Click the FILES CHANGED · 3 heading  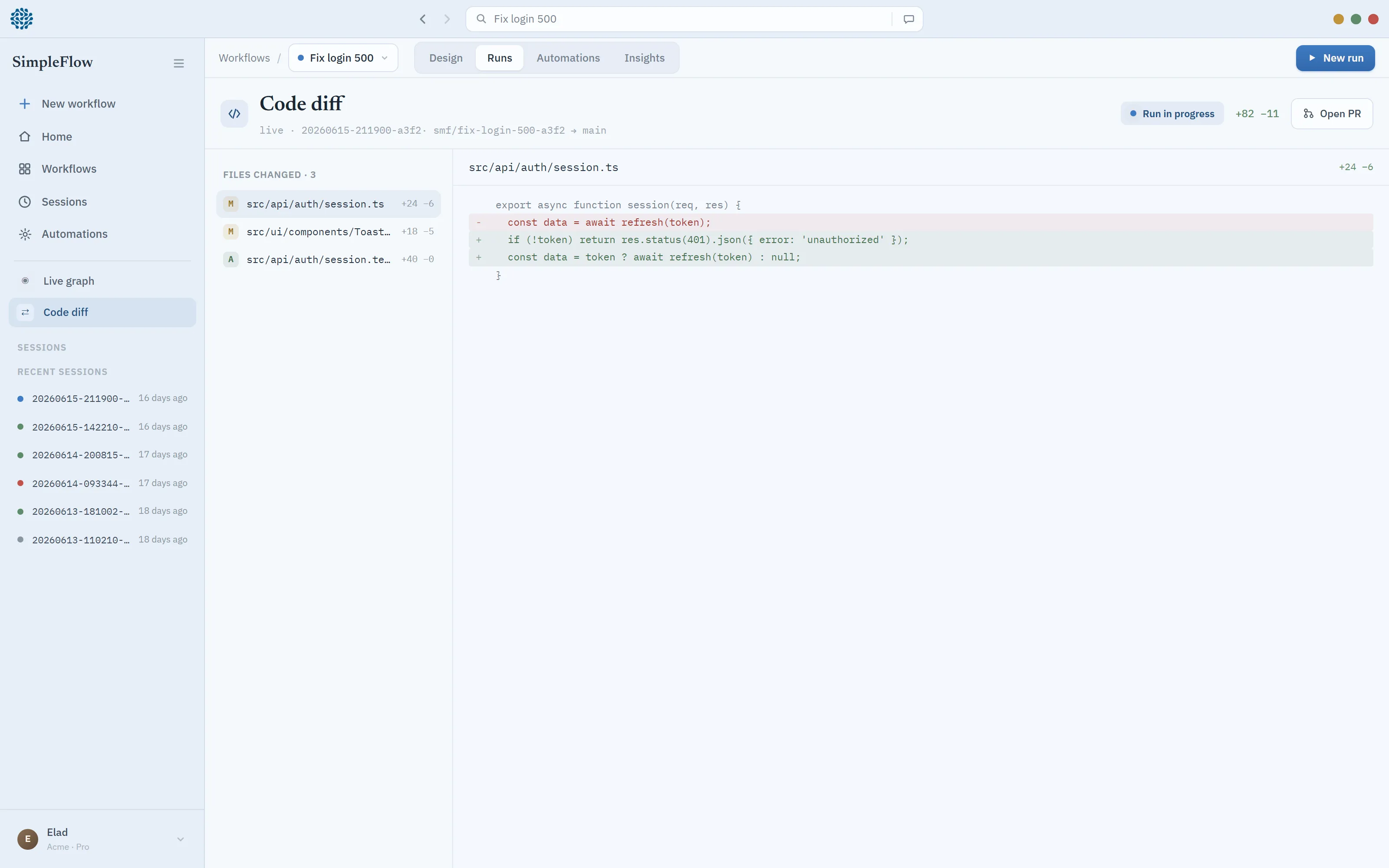[269, 174]
